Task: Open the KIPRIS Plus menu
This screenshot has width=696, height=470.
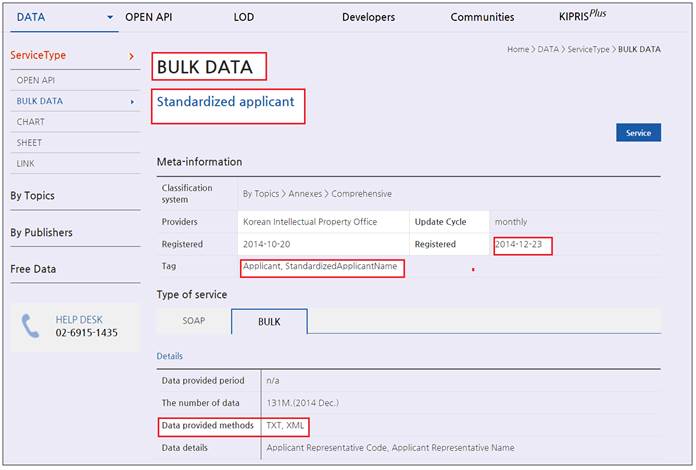Action: (582, 16)
